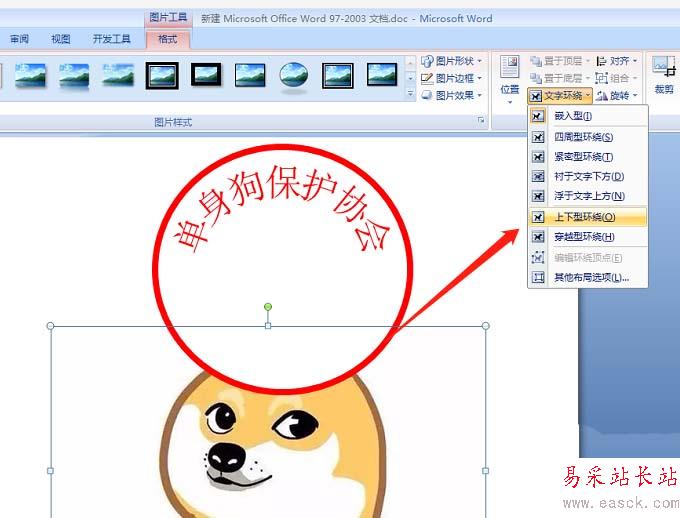Switch to the 格式 format tab
This screenshot has height=518, width=680.
(x=167, y=39)
